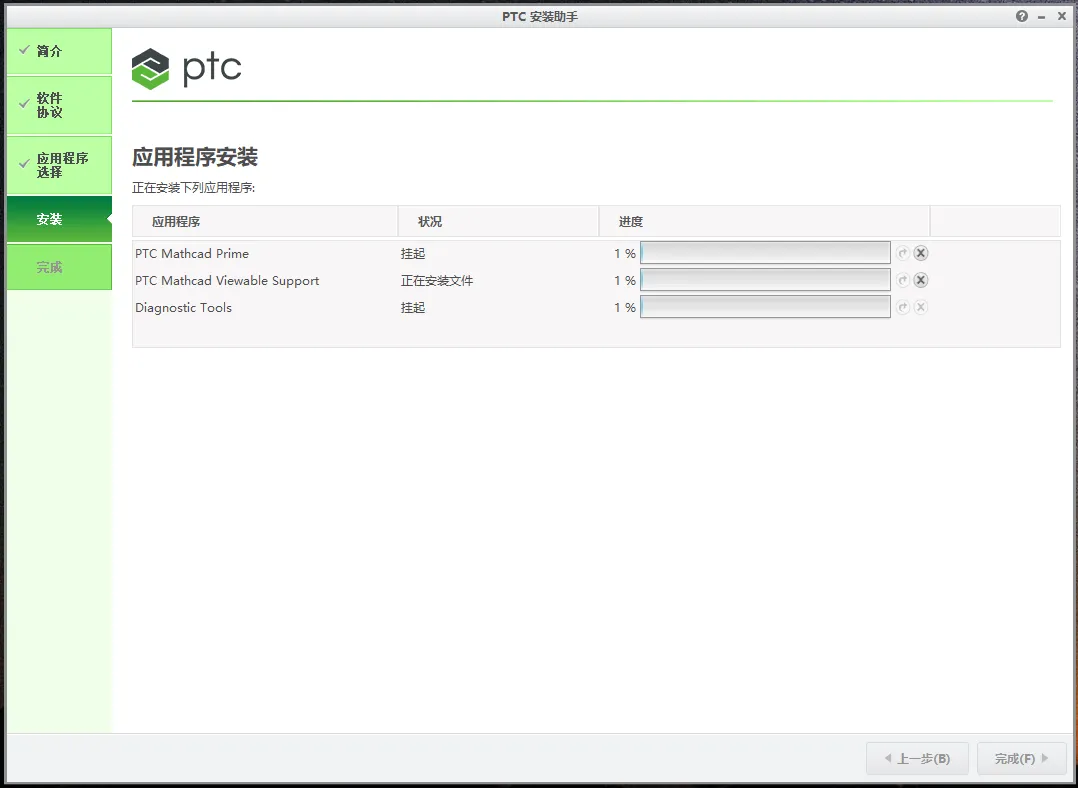
Task: Open the help question mark icon
Action: pyautogui.click(x=1022, y=16)
